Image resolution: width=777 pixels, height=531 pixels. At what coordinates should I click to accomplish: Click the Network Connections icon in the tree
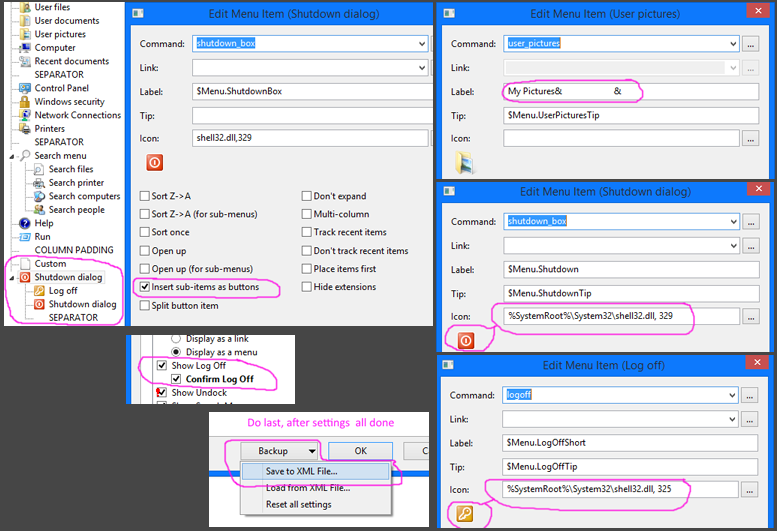coord(25,115)
